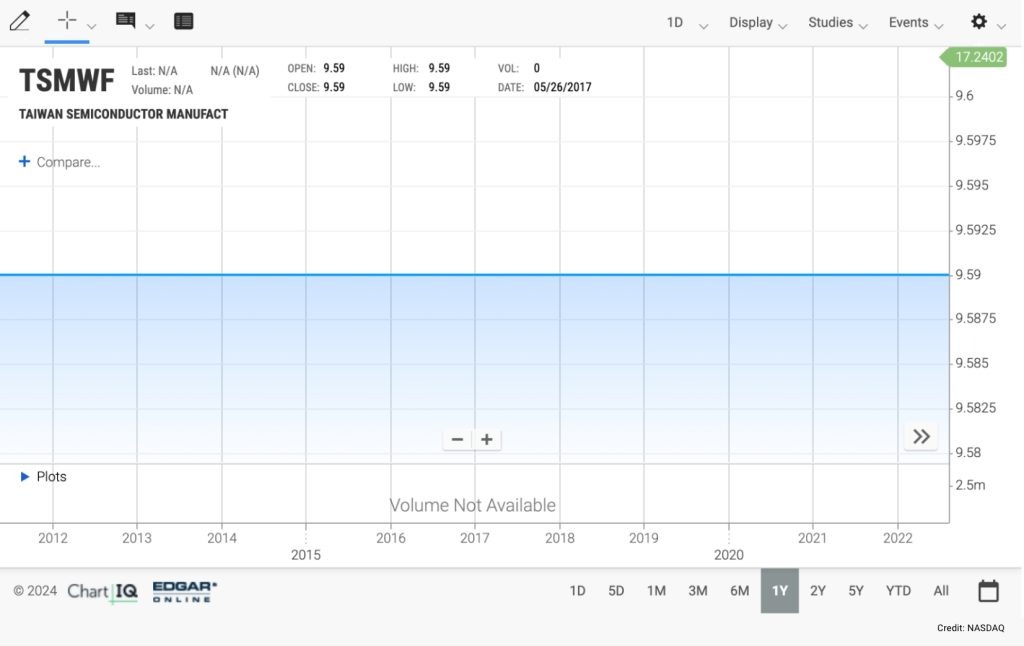This screenshot has width=1024, height=646.
Task: Select the pencil drawing tool
Action: (x=19, y=21)
